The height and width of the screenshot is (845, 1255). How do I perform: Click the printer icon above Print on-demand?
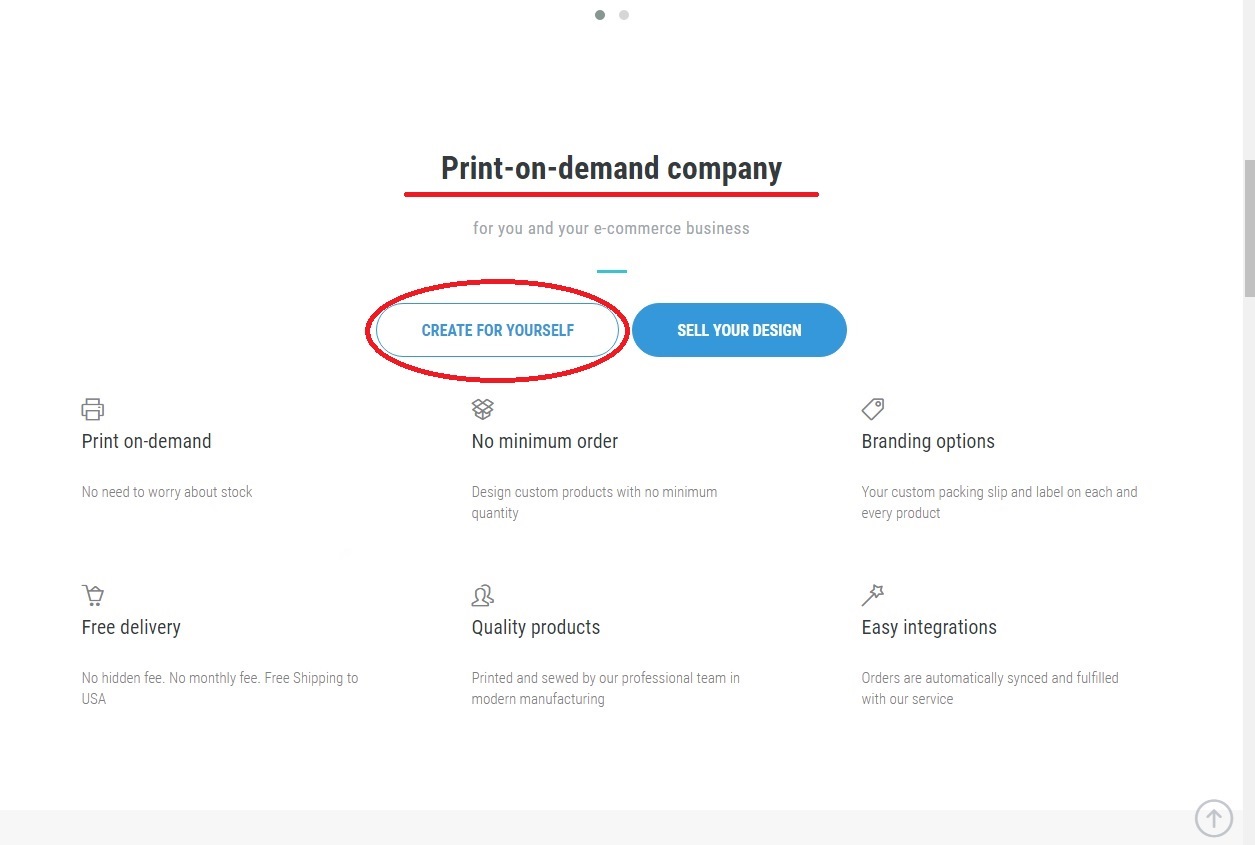tap(93, 409)
